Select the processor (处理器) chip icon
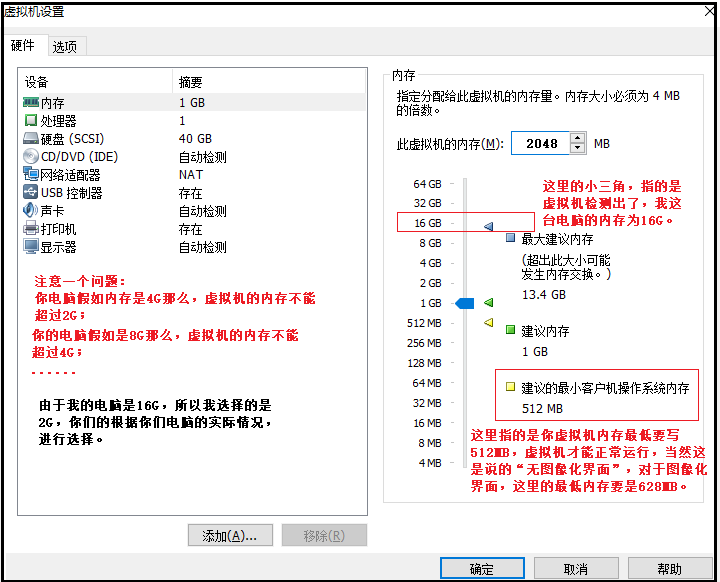Viewport: 720px width, 582px height. (x=31, y=120)
